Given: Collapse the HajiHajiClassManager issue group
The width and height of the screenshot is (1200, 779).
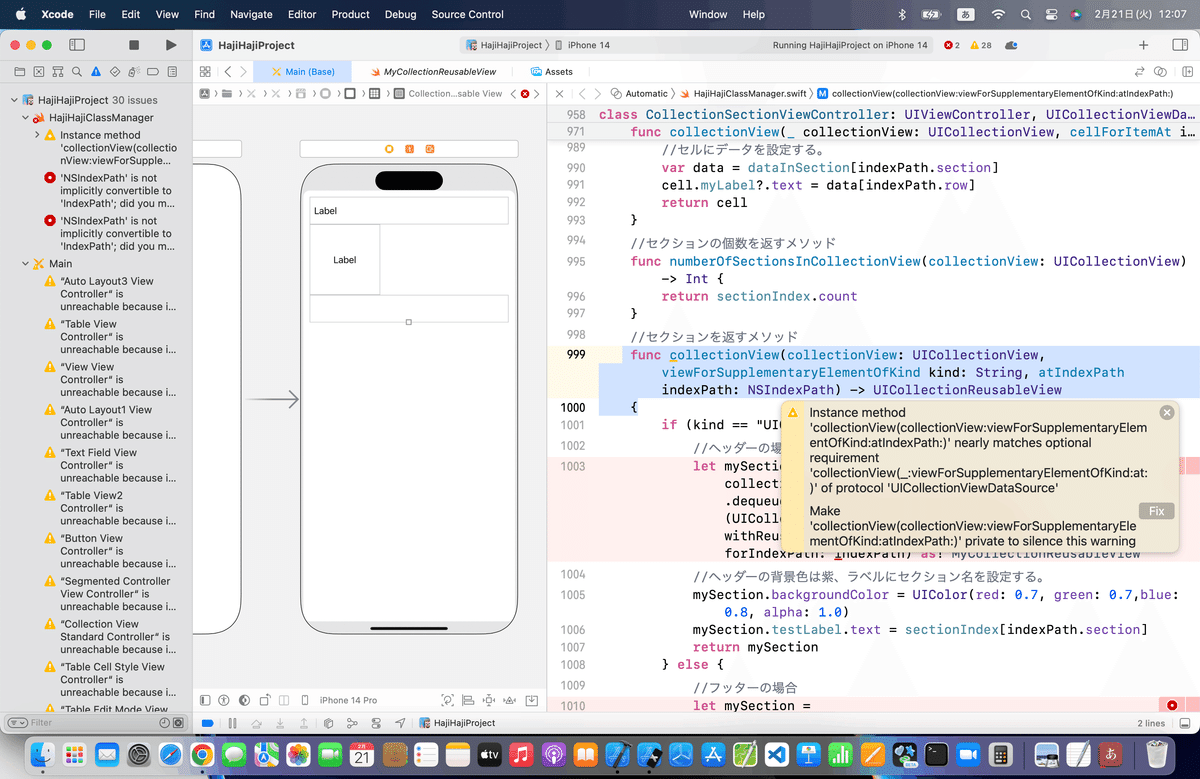Looking at the screenshot, I should pyautogui.click(x=26, y=118).
